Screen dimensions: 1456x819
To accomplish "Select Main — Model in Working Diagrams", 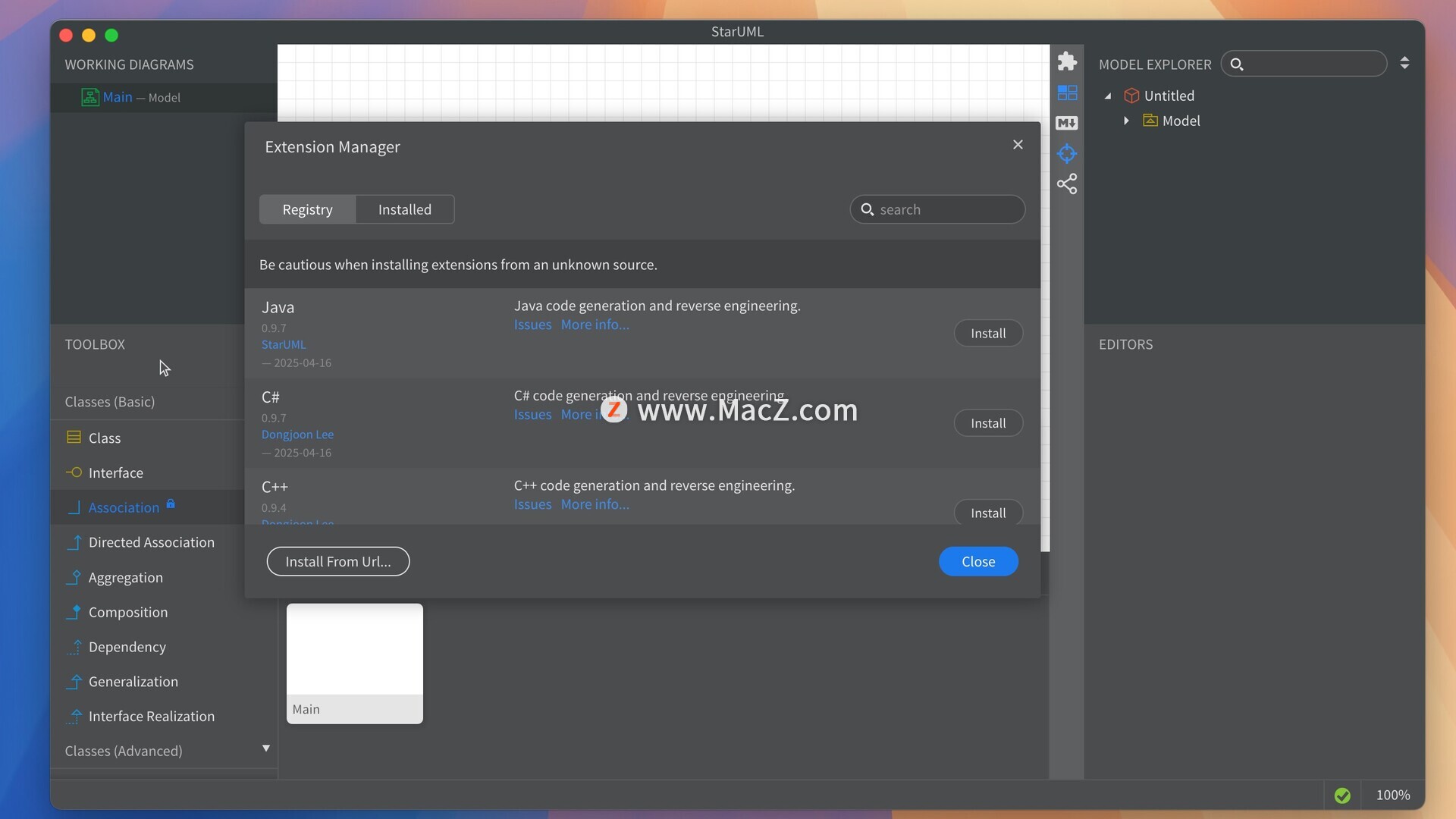I will (163, 97).
